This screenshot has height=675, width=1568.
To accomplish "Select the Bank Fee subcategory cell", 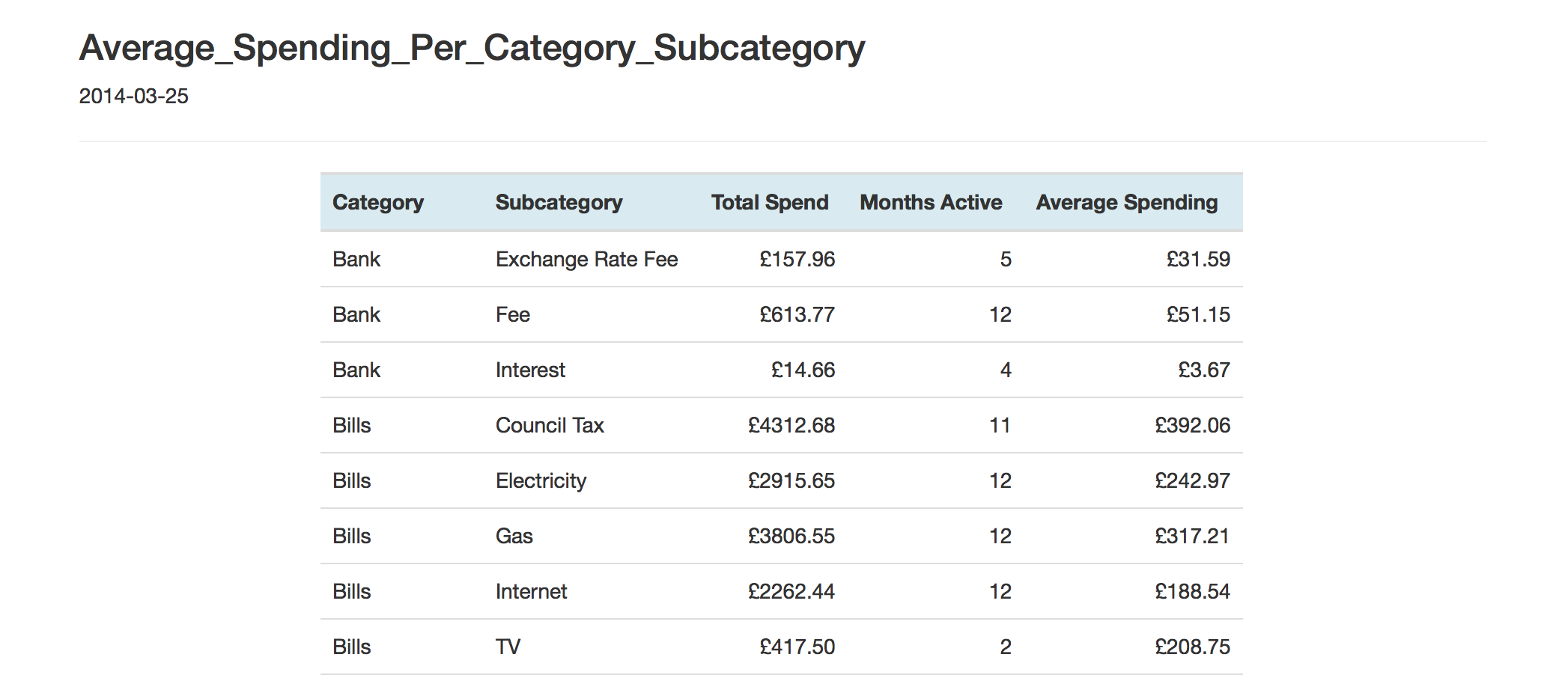I will click(513, 314).
